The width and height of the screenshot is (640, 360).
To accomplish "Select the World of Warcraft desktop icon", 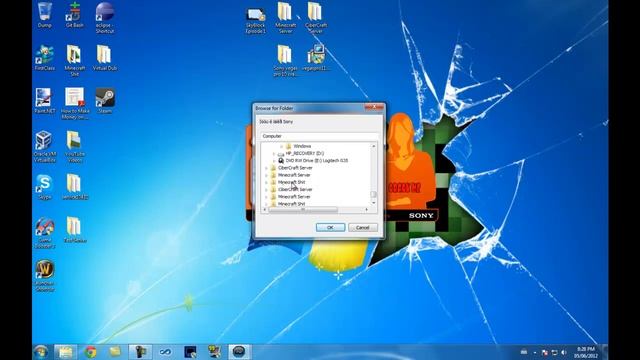I will coord(44,276).
